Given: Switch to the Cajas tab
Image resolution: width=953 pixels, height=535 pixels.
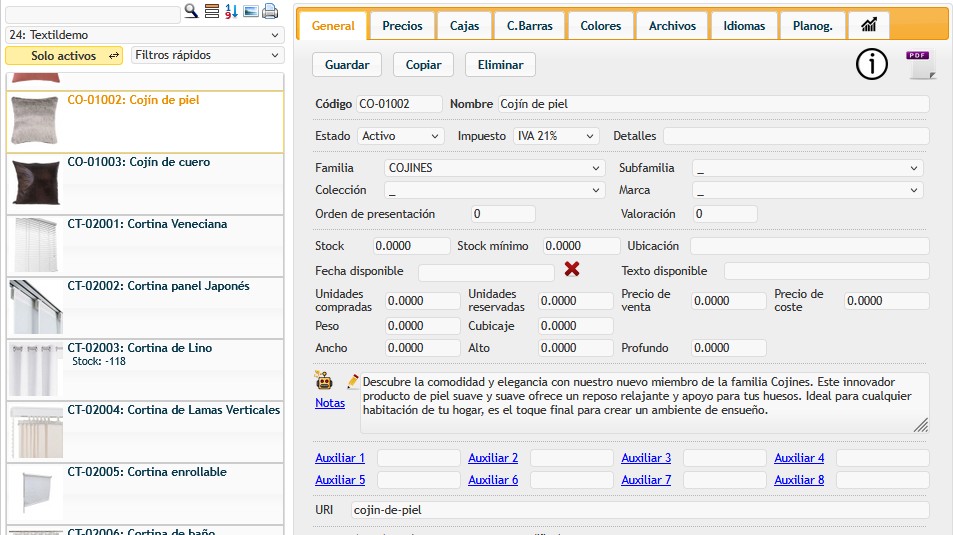Looking at the screenshot, I should pyautogui.click(x=464, y=26).
